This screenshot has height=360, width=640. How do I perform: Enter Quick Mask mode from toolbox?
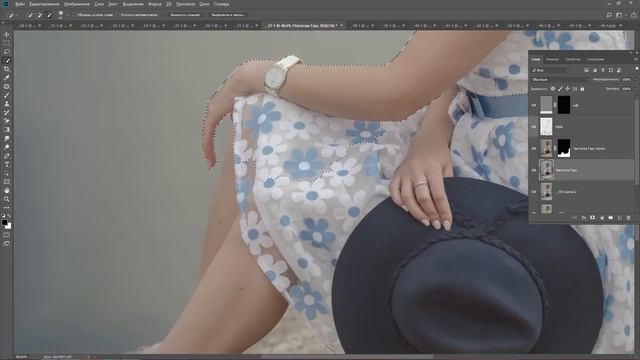(7, 235)
